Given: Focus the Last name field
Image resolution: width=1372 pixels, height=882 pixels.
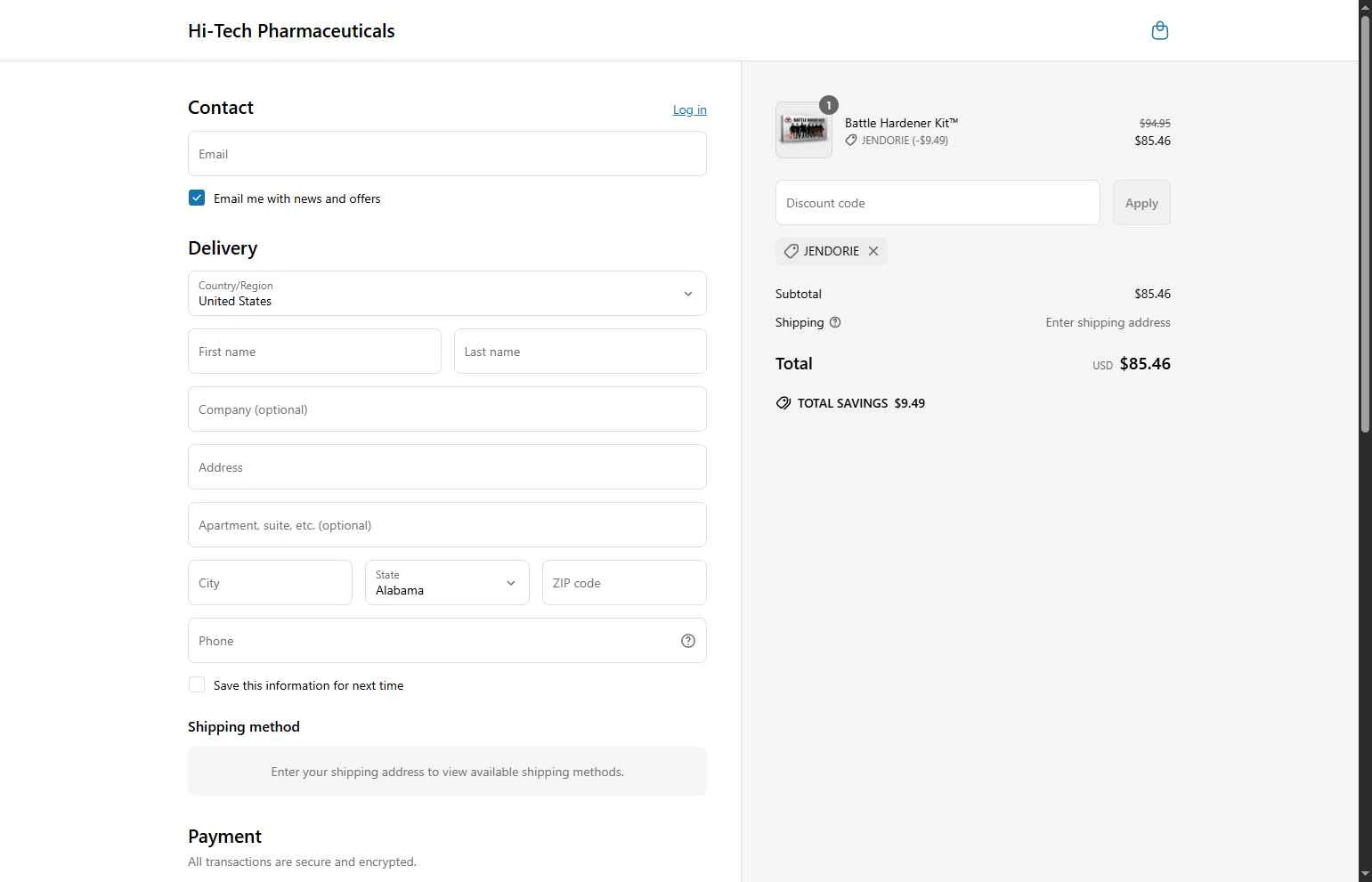Looking at the screenshot, I should click(x=580, y=352).
